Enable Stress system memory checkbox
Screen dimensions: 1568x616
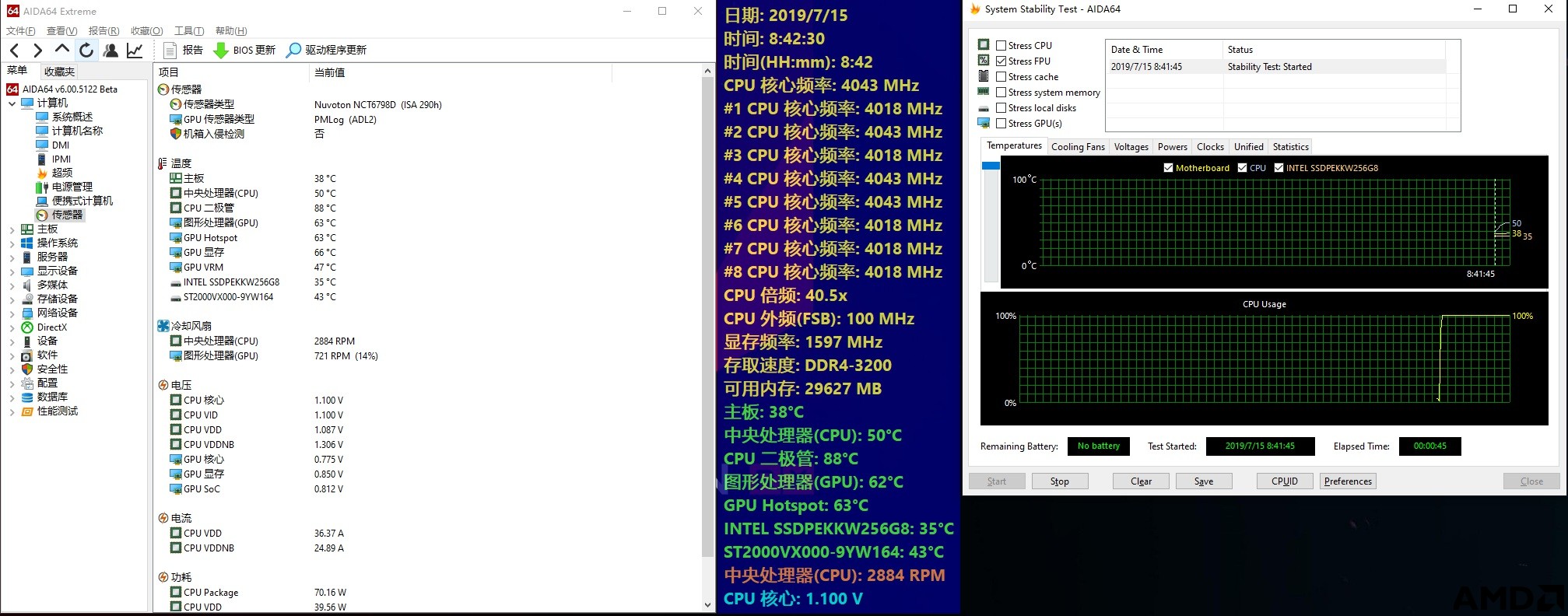coord(1001,93)
